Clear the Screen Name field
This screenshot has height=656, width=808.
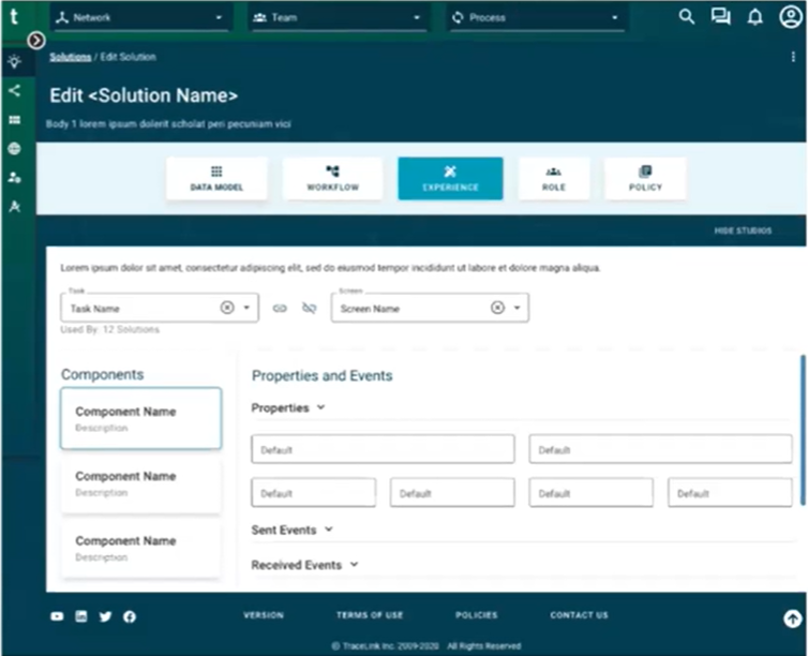(497, 308)
